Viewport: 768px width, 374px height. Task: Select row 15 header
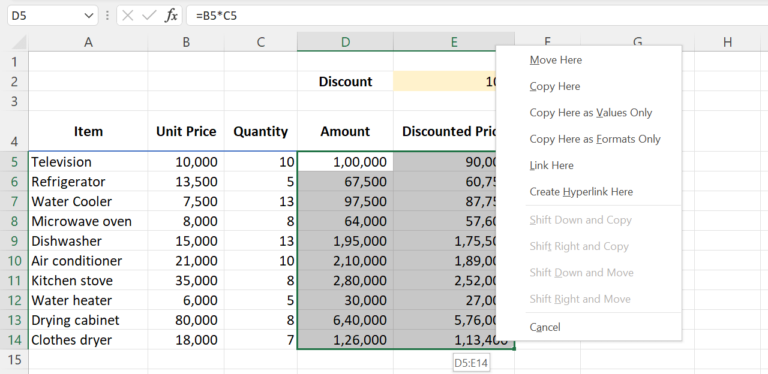(14, 360)
